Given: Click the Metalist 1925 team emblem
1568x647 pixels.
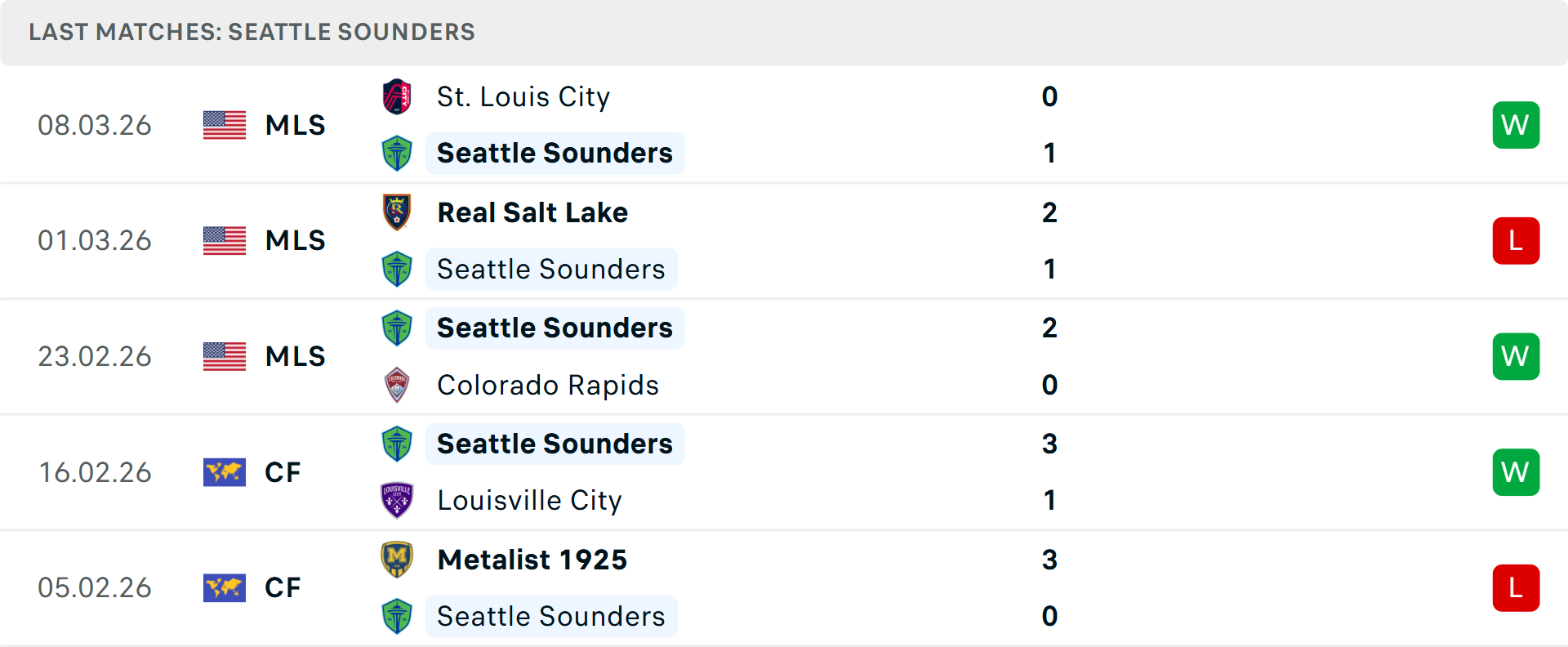Looking at the screenshot, I should coord(398,560).
